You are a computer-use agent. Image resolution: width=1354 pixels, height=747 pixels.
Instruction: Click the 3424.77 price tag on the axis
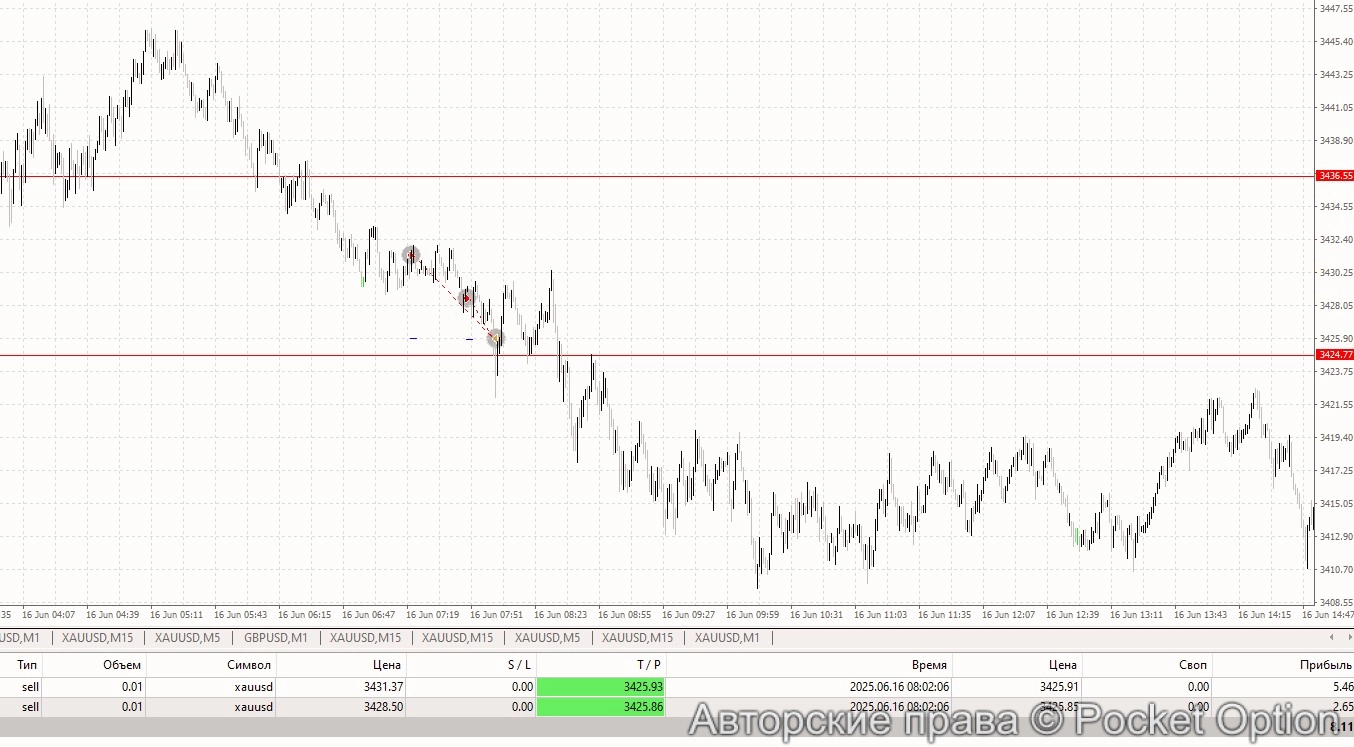tap(1335, 354)
